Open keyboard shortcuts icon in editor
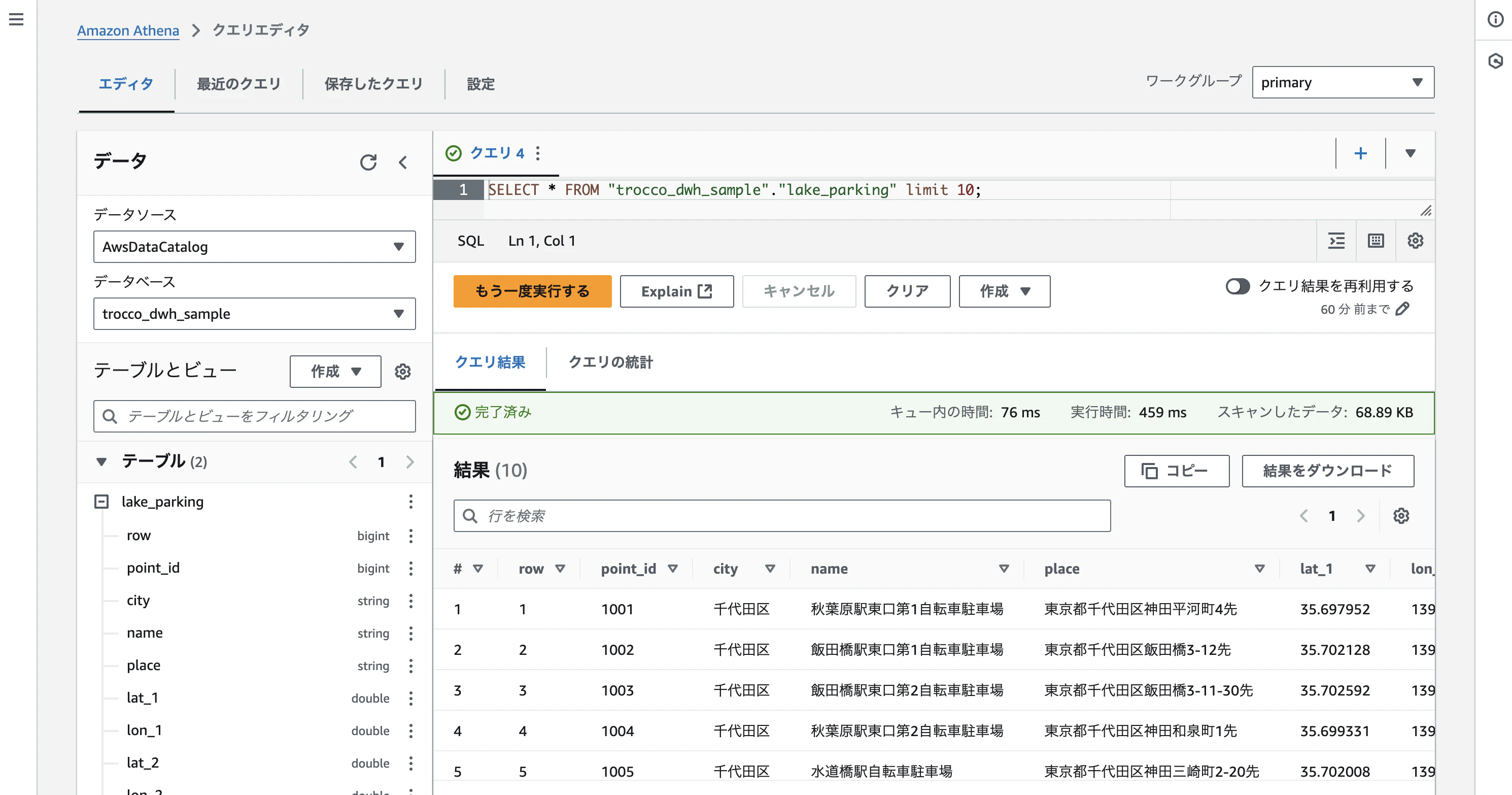The width and height of the screenshot is (1512, 795). click(1376, 241)
